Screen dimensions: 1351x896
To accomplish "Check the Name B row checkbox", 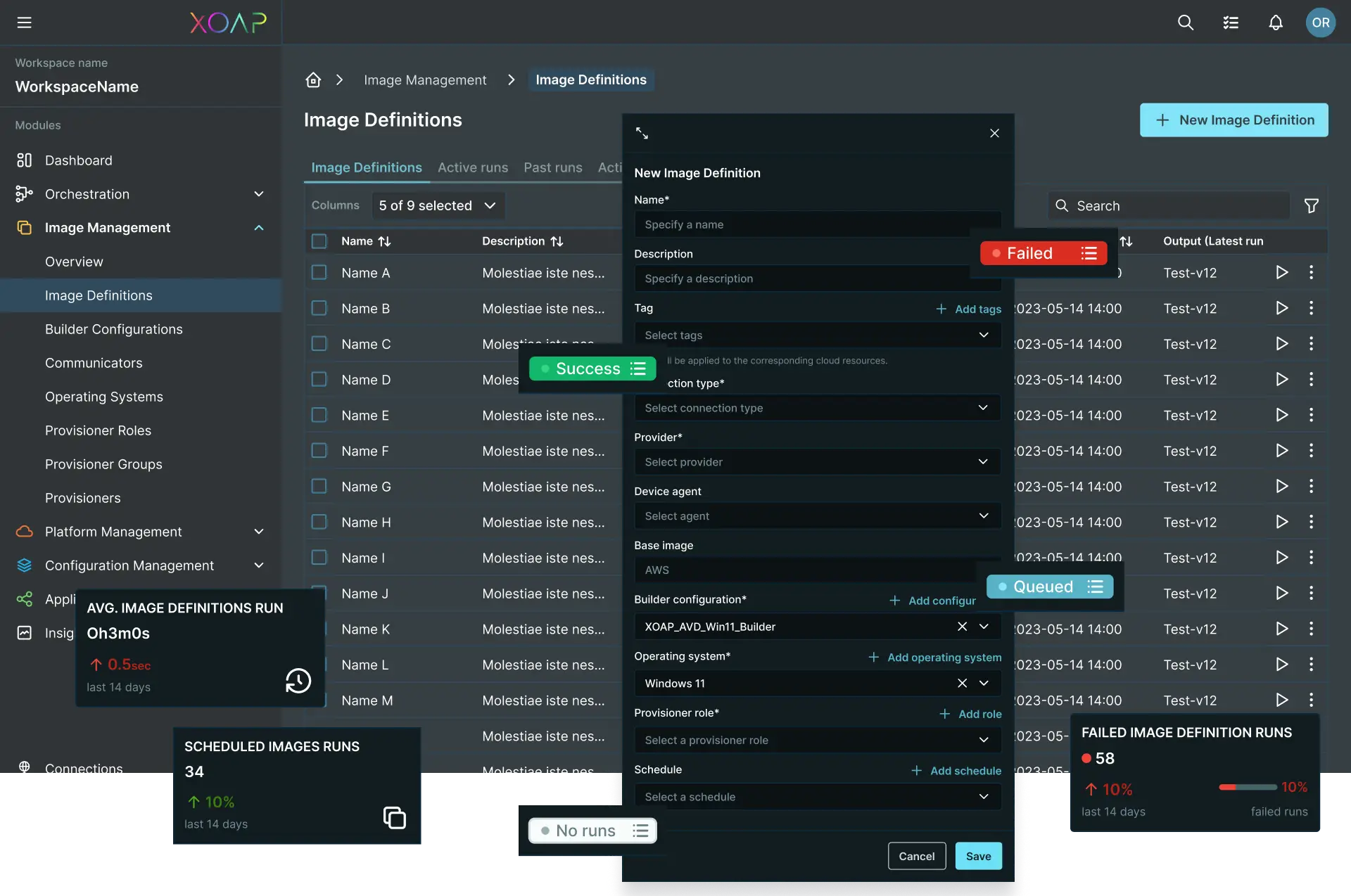I will coord(319,308).
